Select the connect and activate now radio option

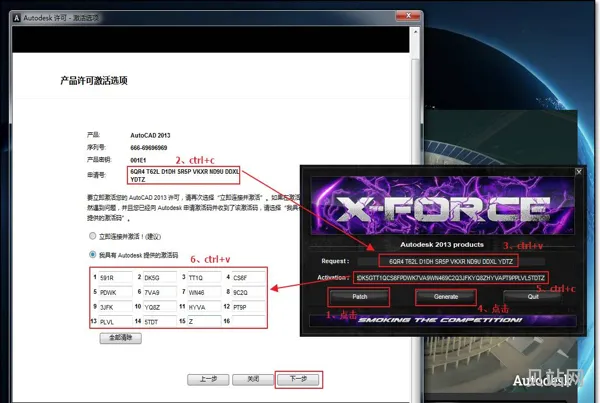pyautogui.click(x=93, y=236)
